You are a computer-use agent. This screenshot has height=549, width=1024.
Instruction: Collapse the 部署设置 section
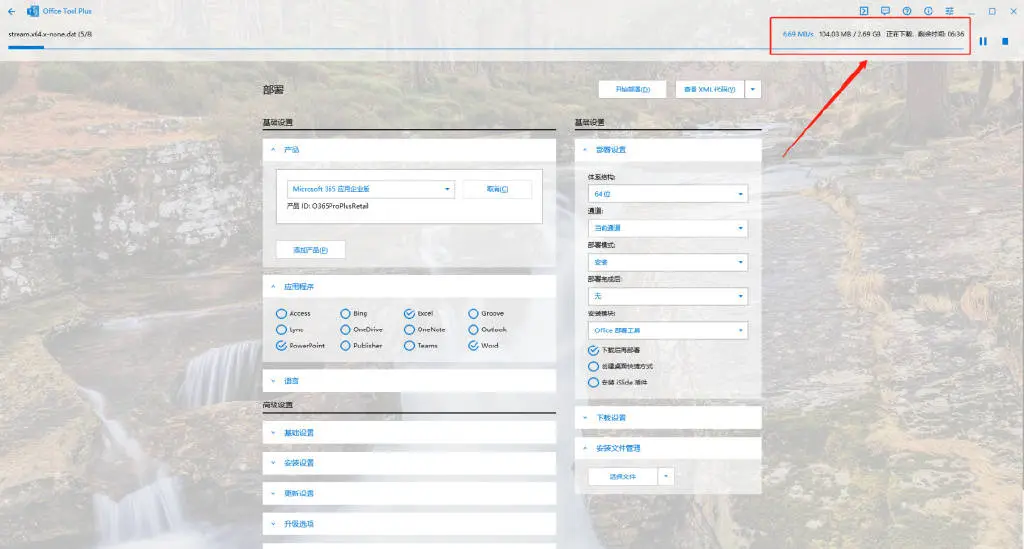667,149
